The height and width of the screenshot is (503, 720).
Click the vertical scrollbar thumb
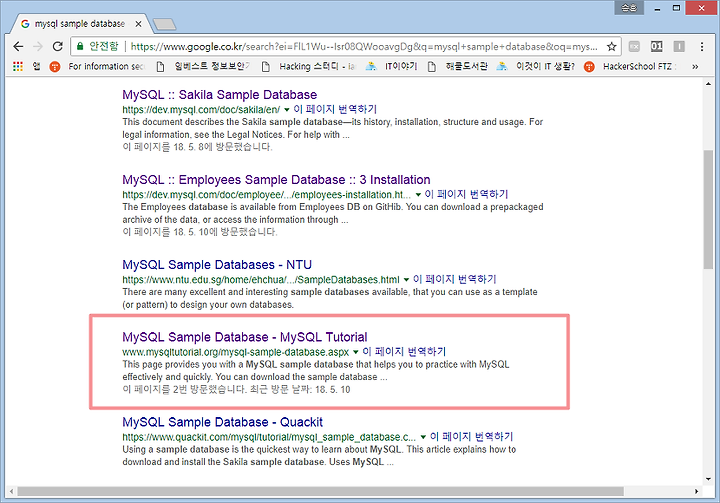pos(708,209)
